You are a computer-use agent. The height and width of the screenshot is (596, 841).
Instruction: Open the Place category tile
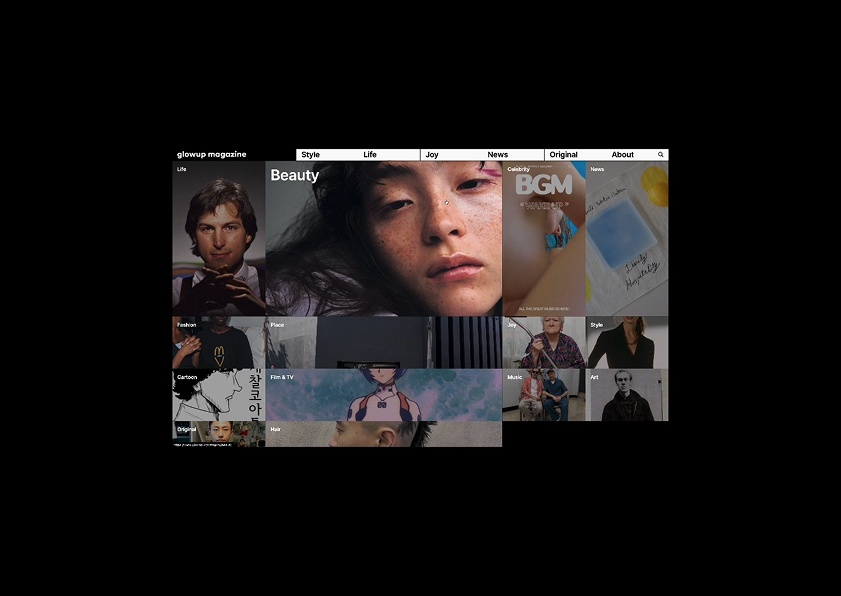click(x=384, y=344)
